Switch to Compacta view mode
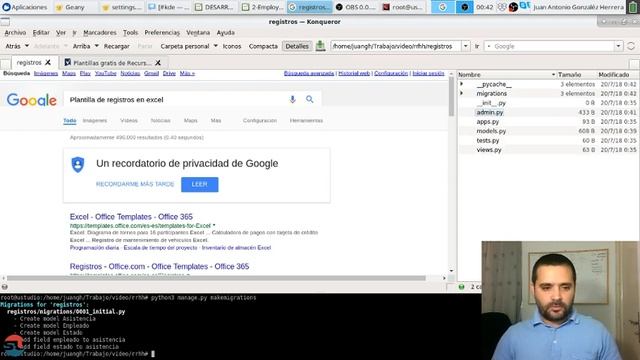Screen dimensions: 640x360 [x=263, y=47]
